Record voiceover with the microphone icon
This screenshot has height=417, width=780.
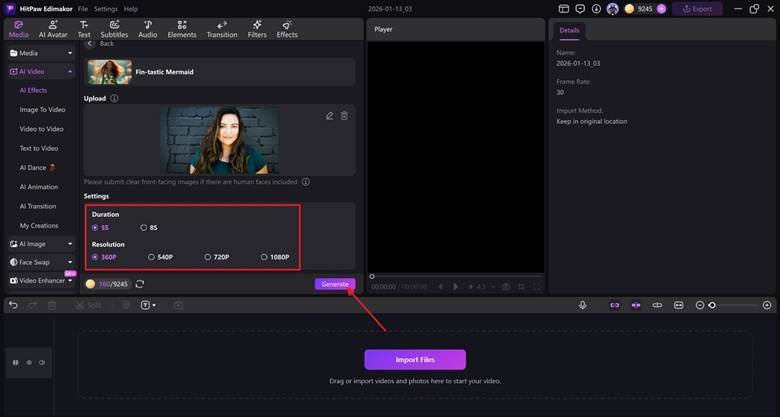(583, 305)
